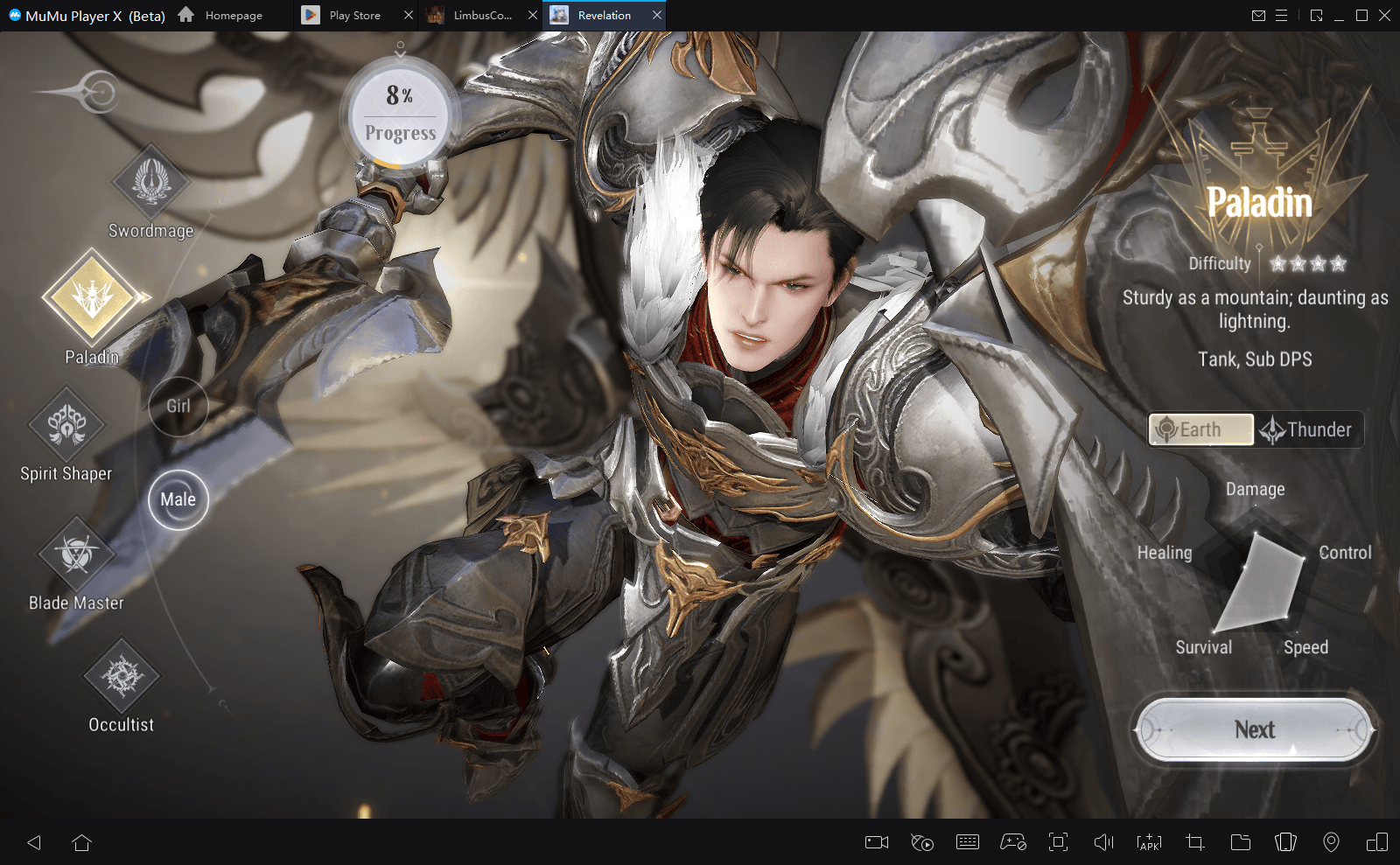The image size is (1400, 865).
Task: Open the shared folder icon
Action: [x=1241, y=842]
